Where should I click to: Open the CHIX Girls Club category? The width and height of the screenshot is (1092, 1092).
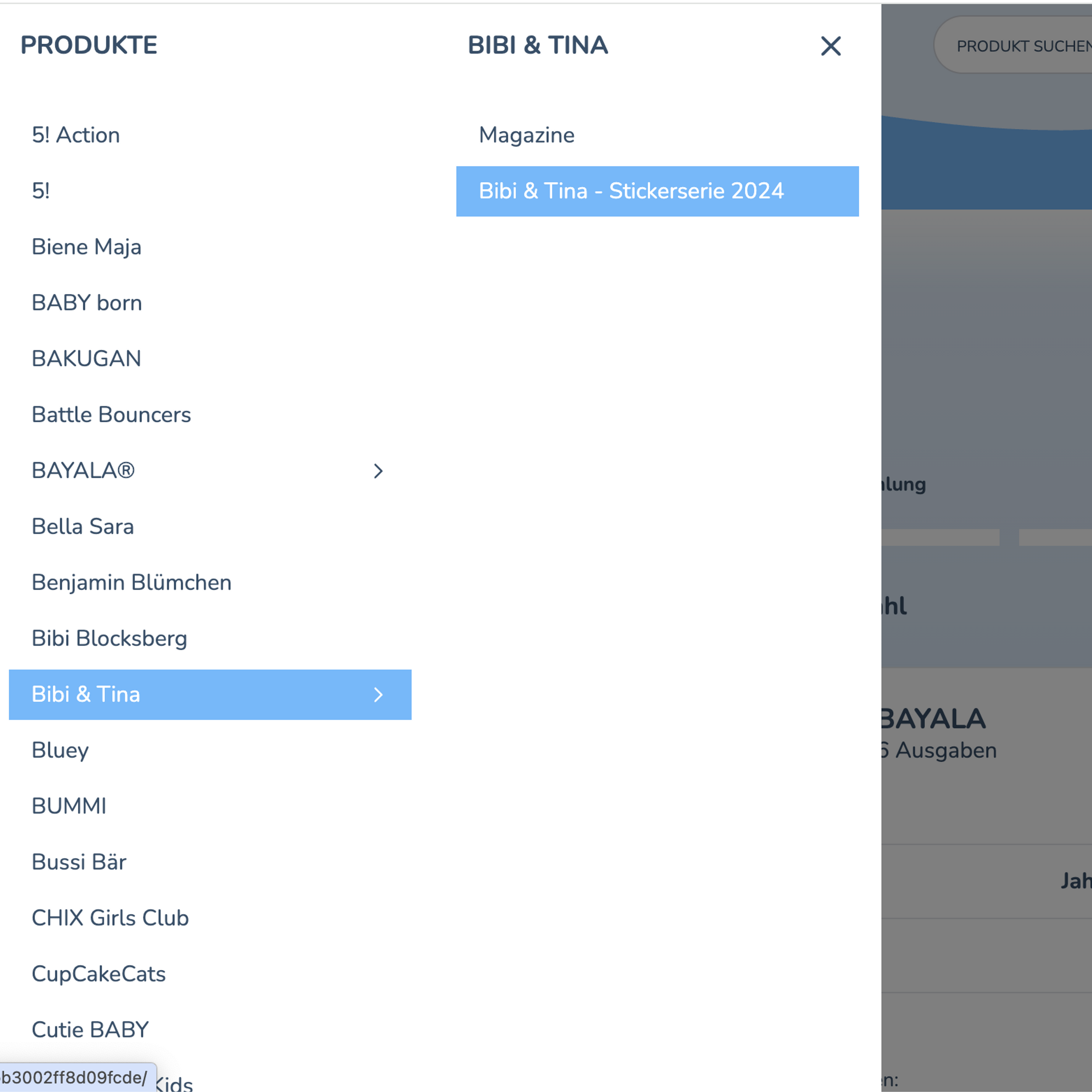[110, 918]
